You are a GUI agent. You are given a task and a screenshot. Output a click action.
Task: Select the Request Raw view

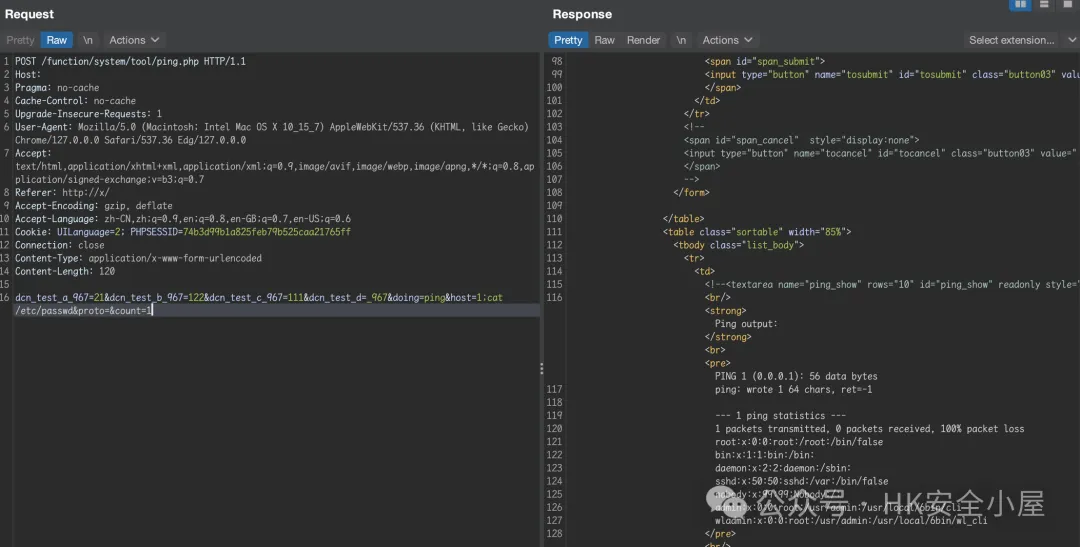coord(56,40)
